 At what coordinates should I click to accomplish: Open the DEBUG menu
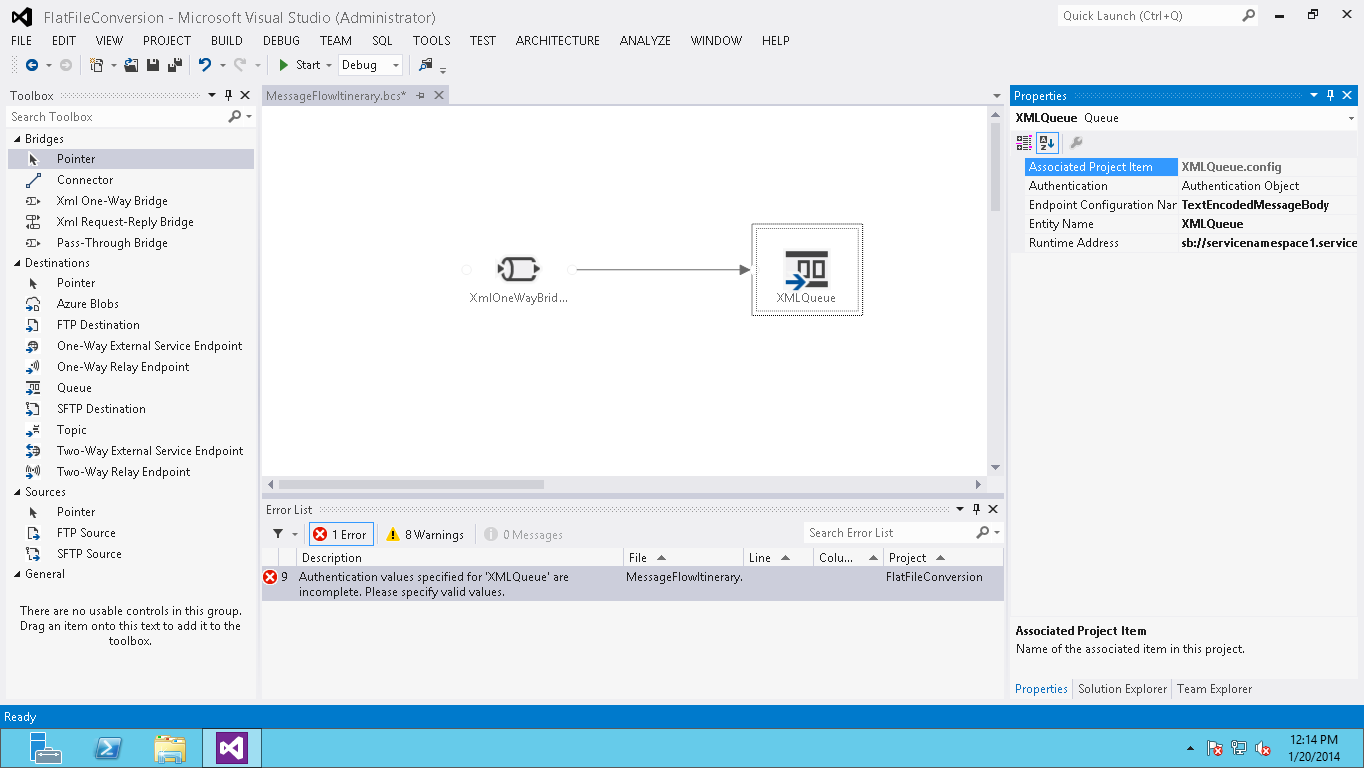click(281, 41)
